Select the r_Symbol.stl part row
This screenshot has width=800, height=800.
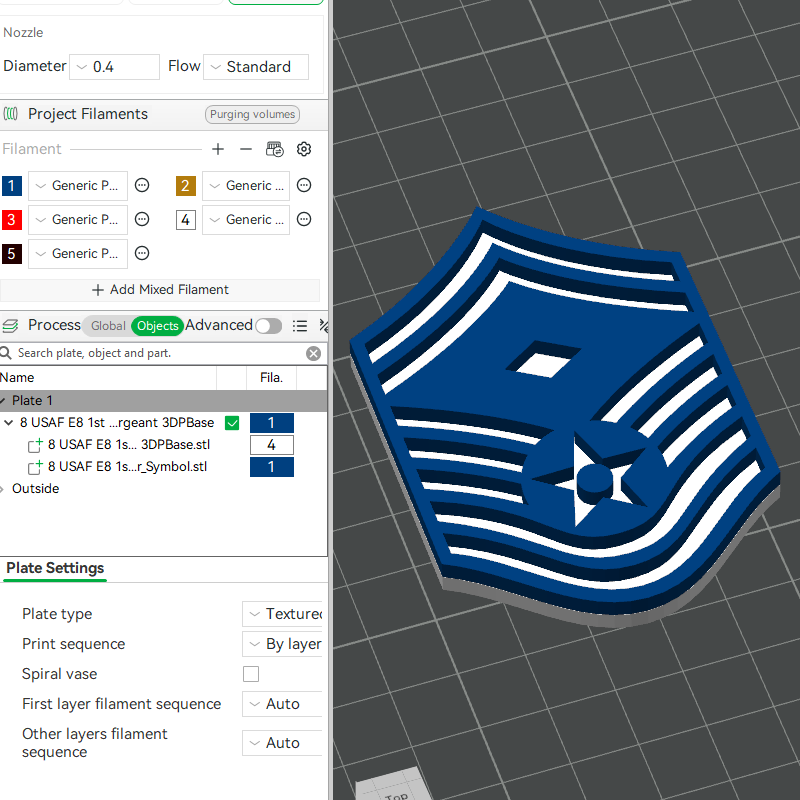coord(128,466)
